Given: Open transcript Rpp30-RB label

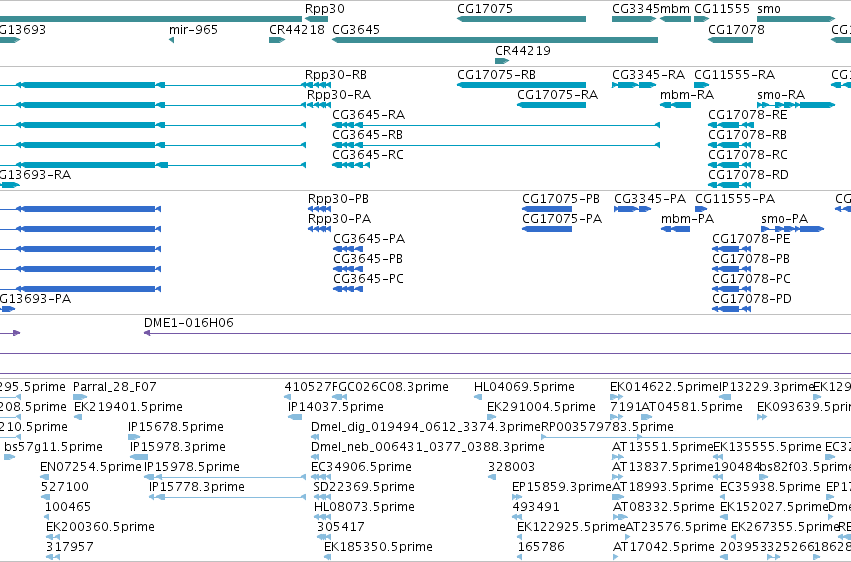Looking at the screenshot, I should click(335, 75).
